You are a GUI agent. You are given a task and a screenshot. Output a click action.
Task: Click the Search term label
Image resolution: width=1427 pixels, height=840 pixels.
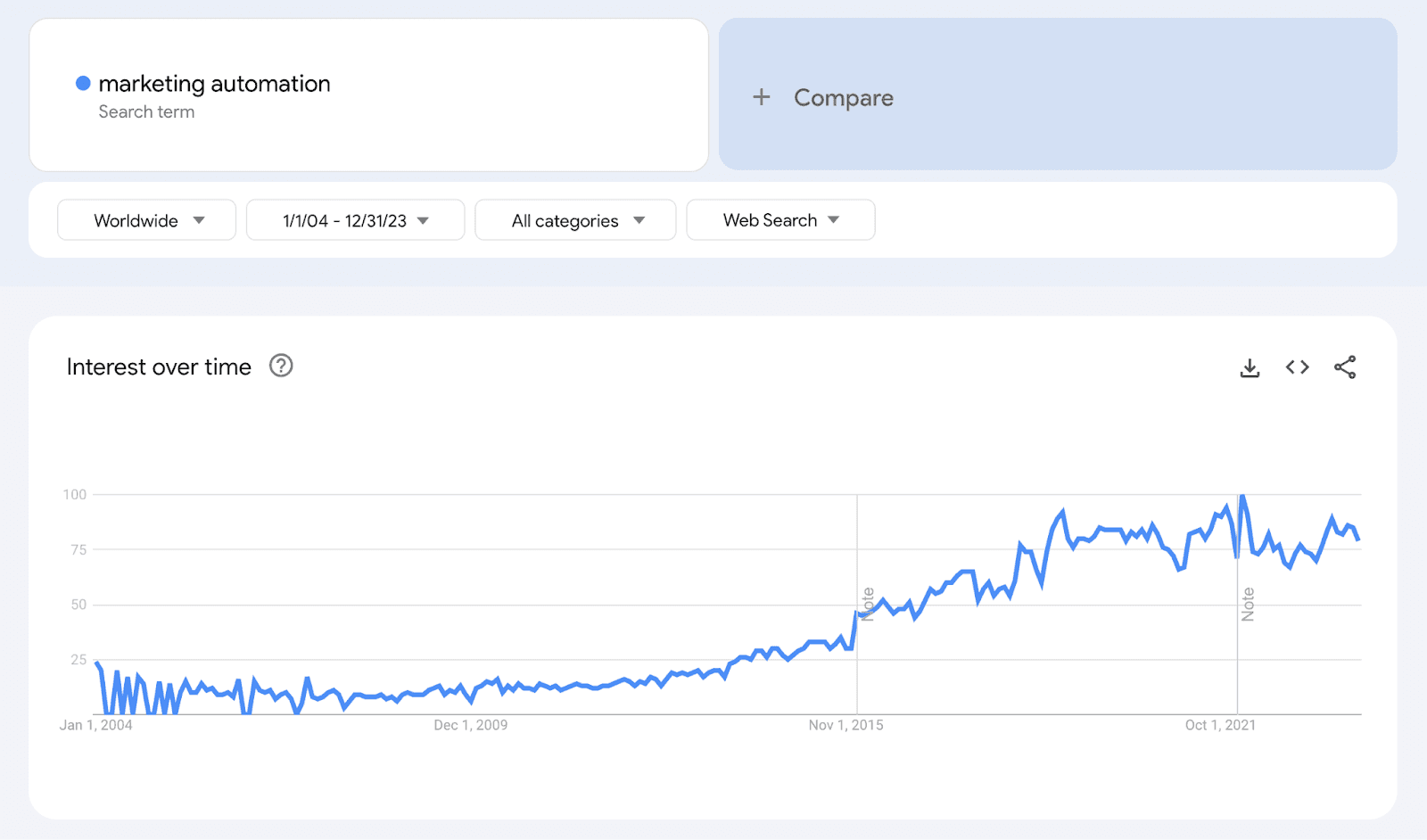click(x=147, y=111)
